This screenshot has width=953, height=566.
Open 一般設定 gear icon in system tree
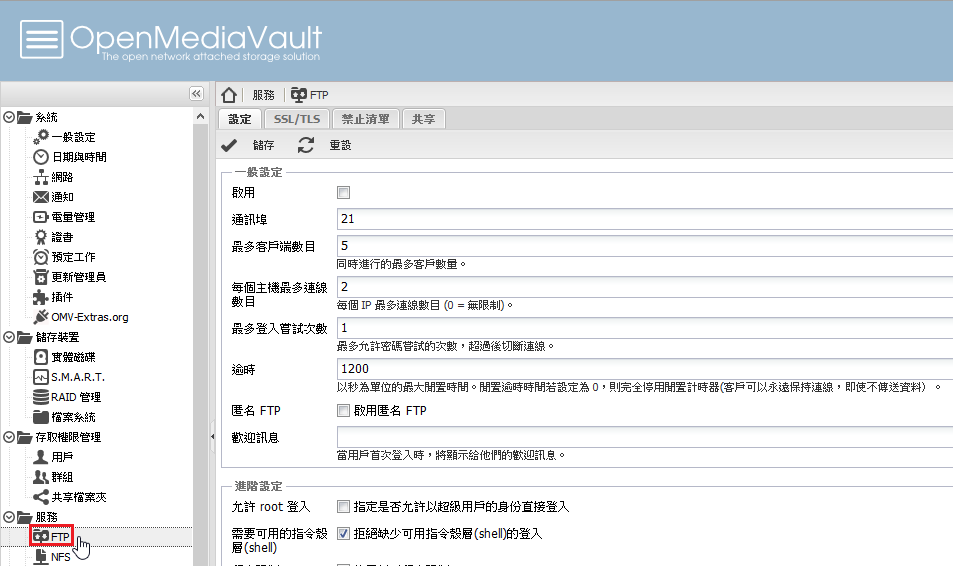(41, 137)
